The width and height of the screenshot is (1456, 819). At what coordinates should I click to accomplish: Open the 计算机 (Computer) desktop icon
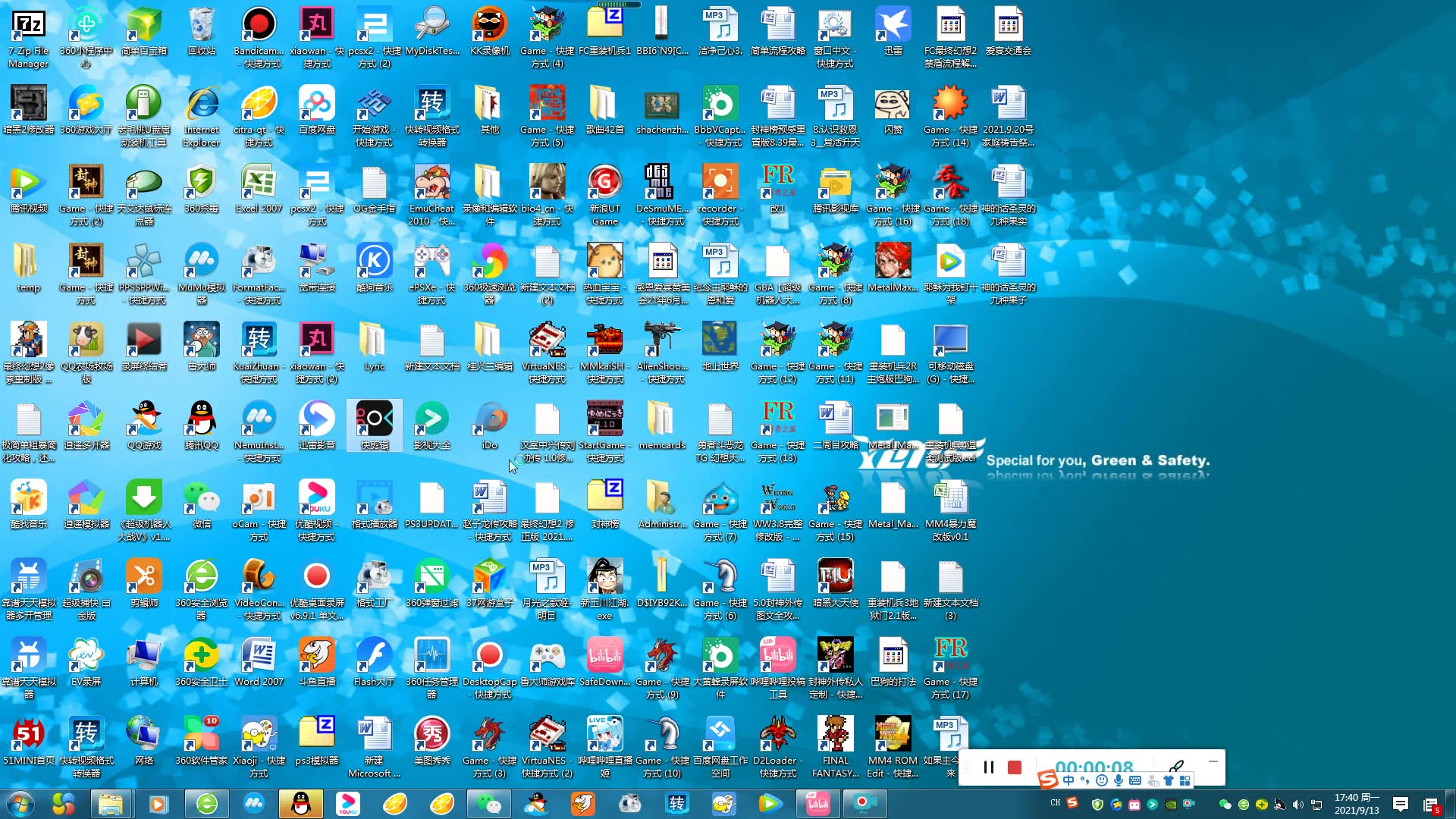click(x=143, y=662)
